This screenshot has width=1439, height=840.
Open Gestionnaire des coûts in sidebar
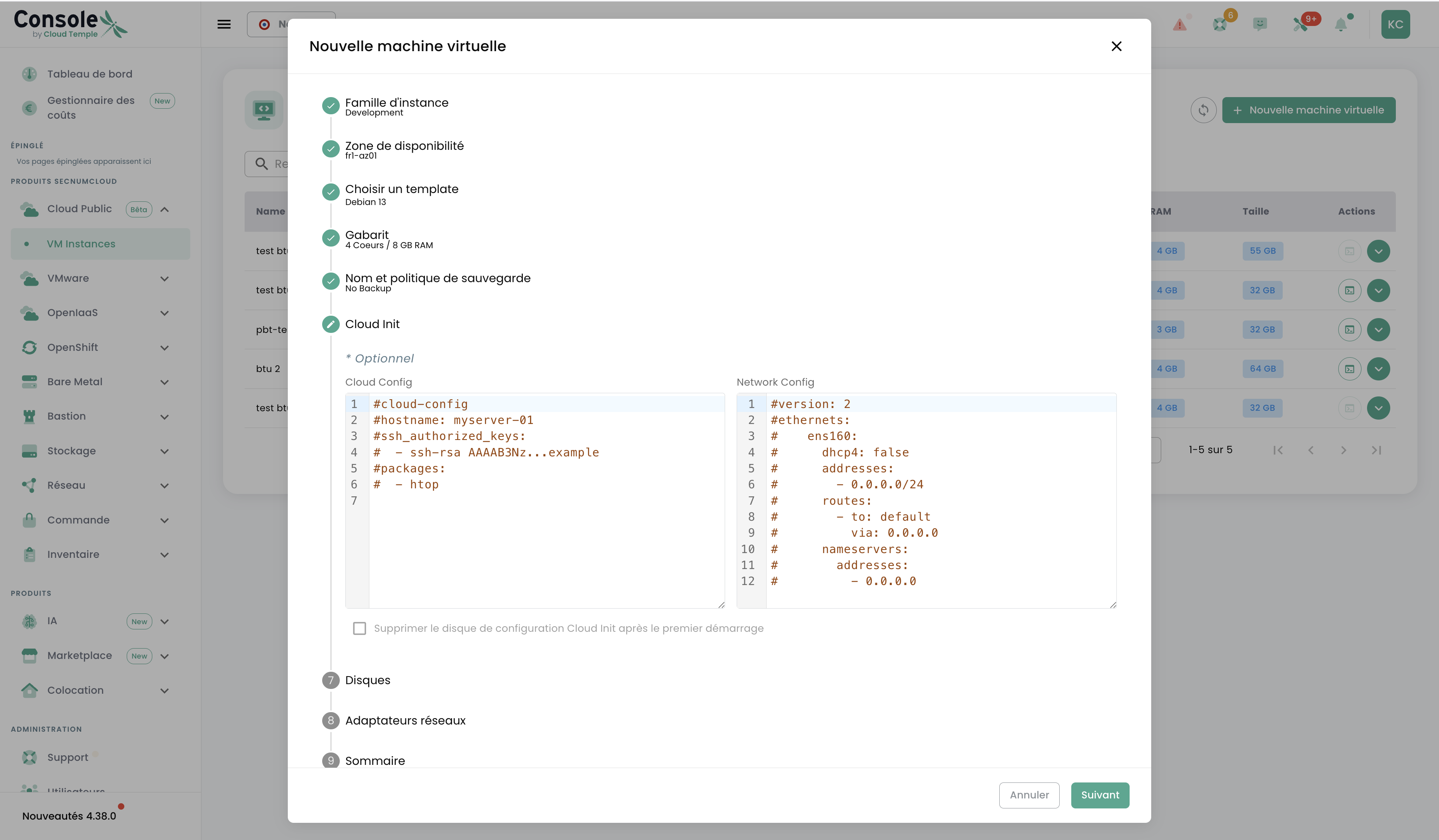click(x=91, y=107)
